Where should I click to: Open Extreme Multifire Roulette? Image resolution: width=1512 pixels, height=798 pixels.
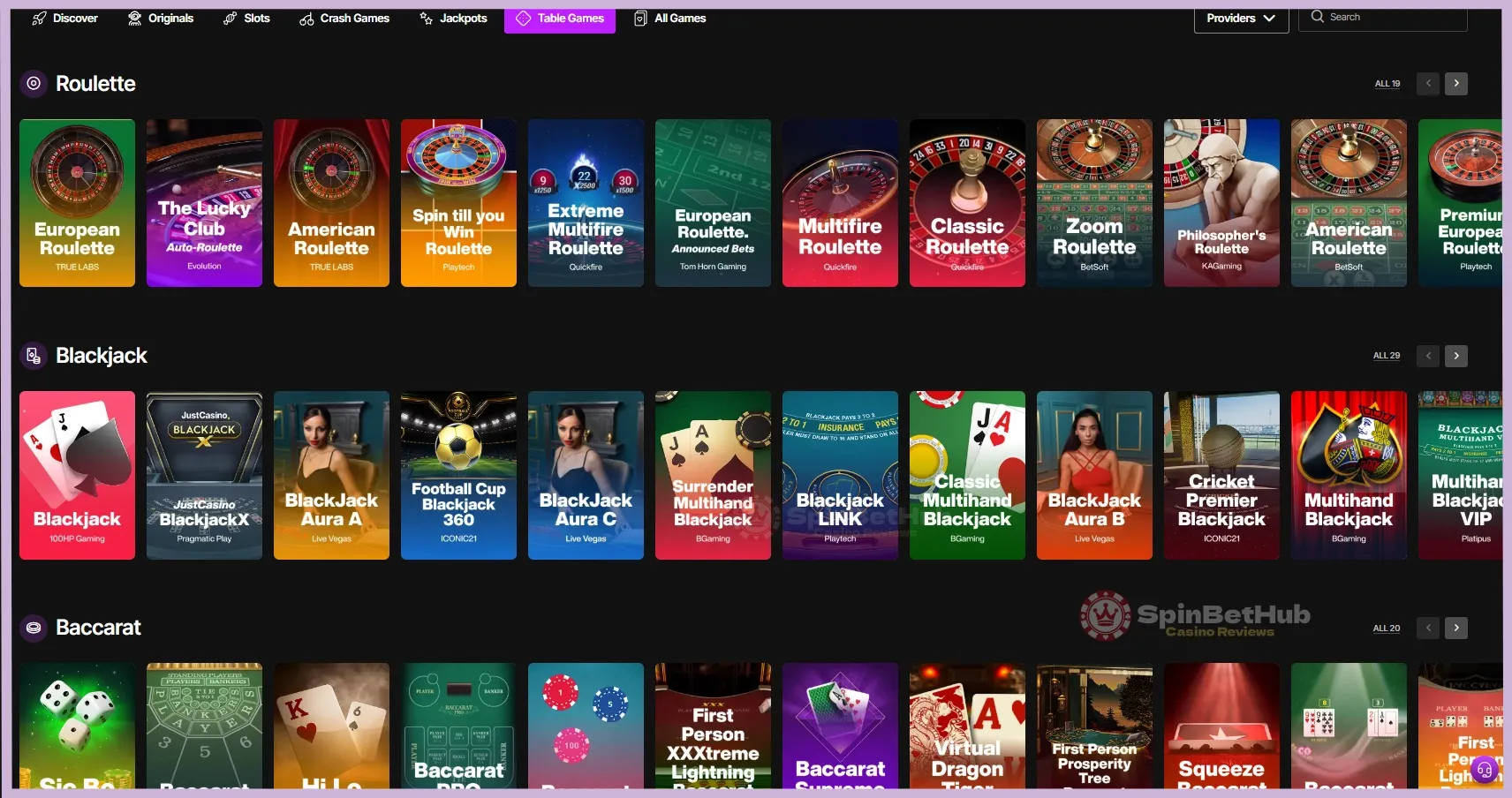pos(586,203)
